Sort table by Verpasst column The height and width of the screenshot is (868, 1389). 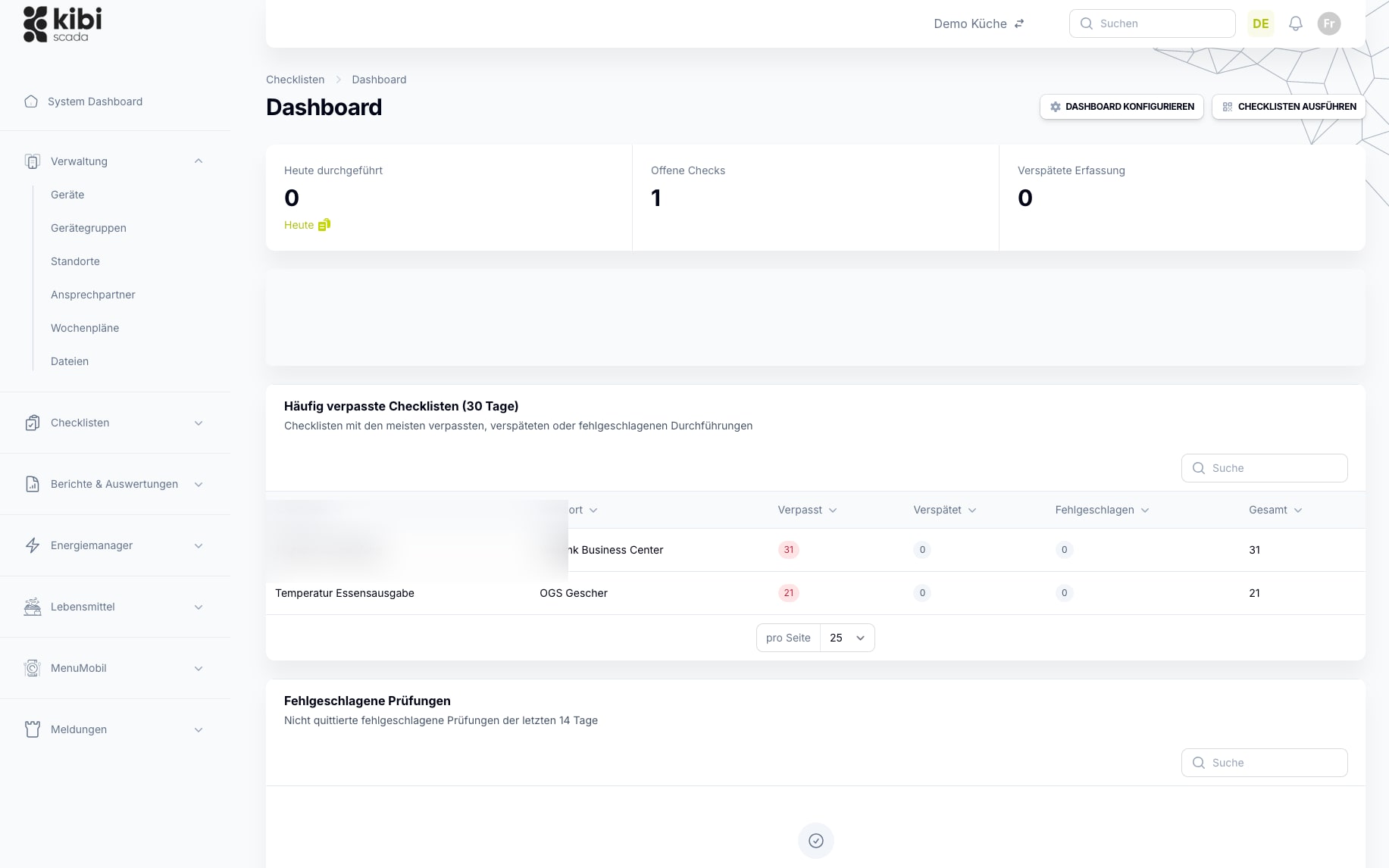[807, 510]
